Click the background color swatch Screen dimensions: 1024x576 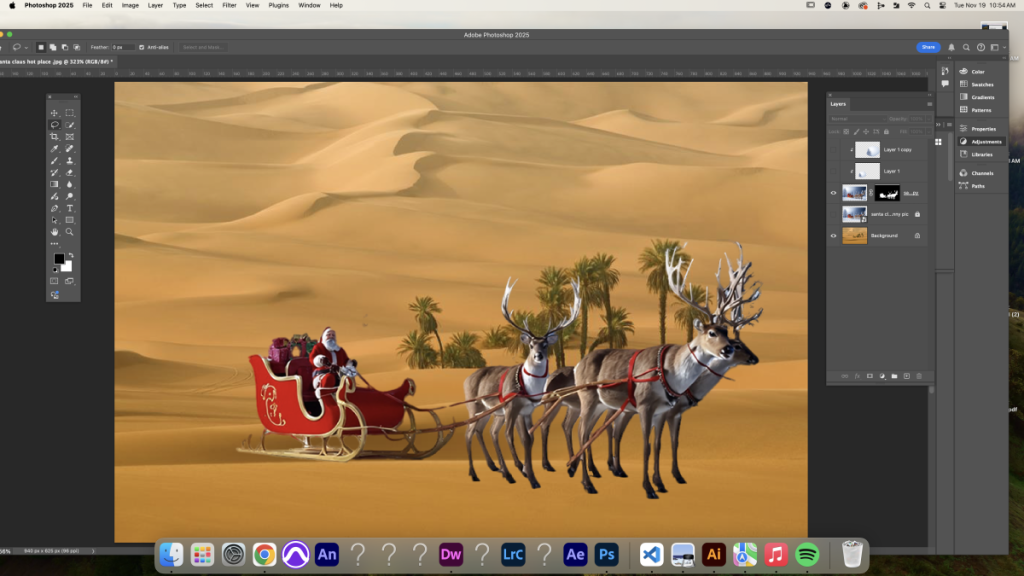67,266
